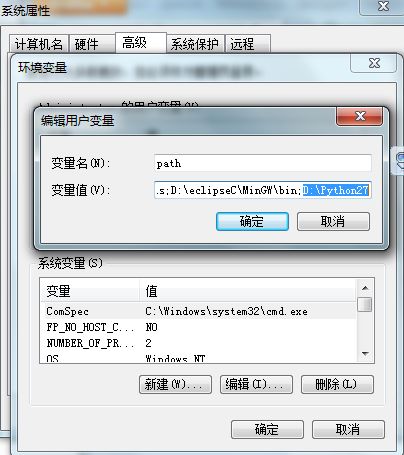Select the NUMBER_OF_PR... variable row
Screen dimensions: 404x455
coord(199,343)
